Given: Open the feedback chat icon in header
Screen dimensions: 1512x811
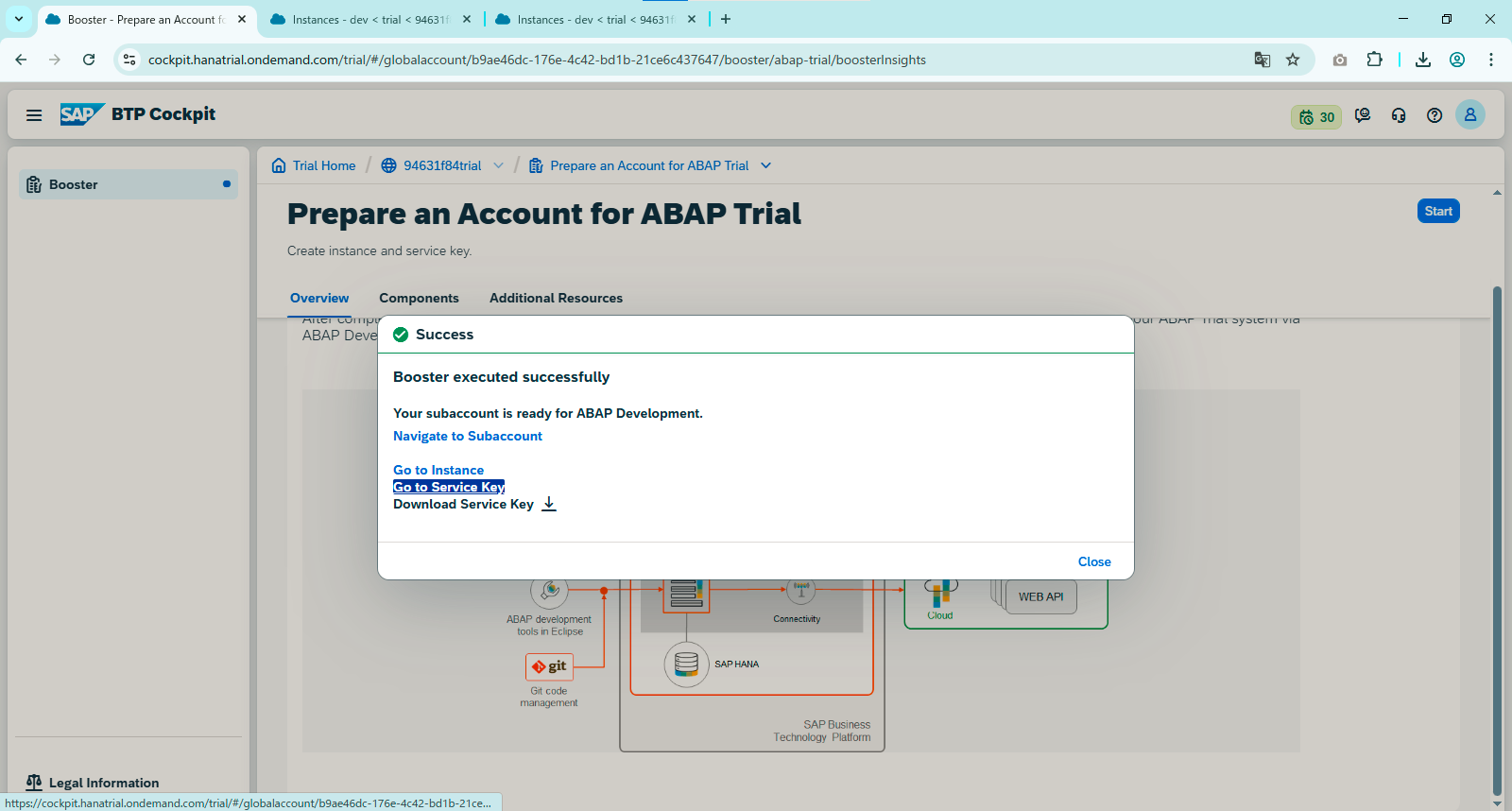Looking at the screenshot, I should (x=1363, y=115).
